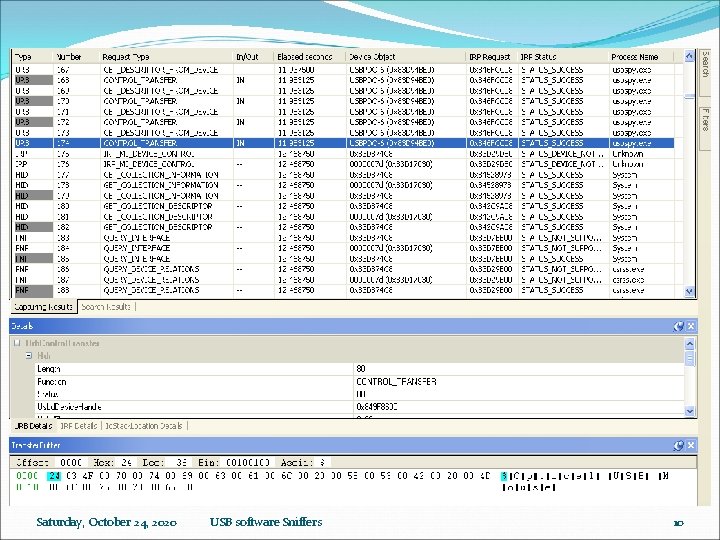Viewport: 720px width, 540px height.
Task: Open the IRP Details tab
Action: pos(79,426)
